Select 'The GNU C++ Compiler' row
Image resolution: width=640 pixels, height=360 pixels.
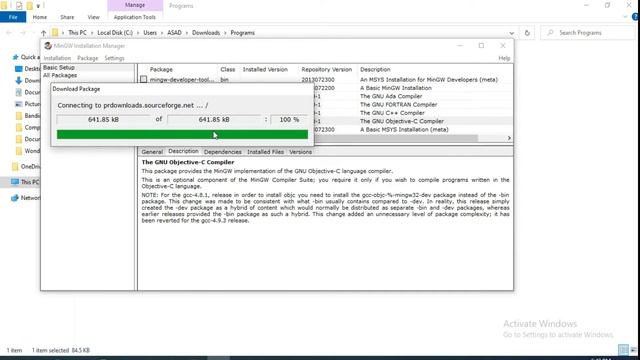click(x=392, y=113)
